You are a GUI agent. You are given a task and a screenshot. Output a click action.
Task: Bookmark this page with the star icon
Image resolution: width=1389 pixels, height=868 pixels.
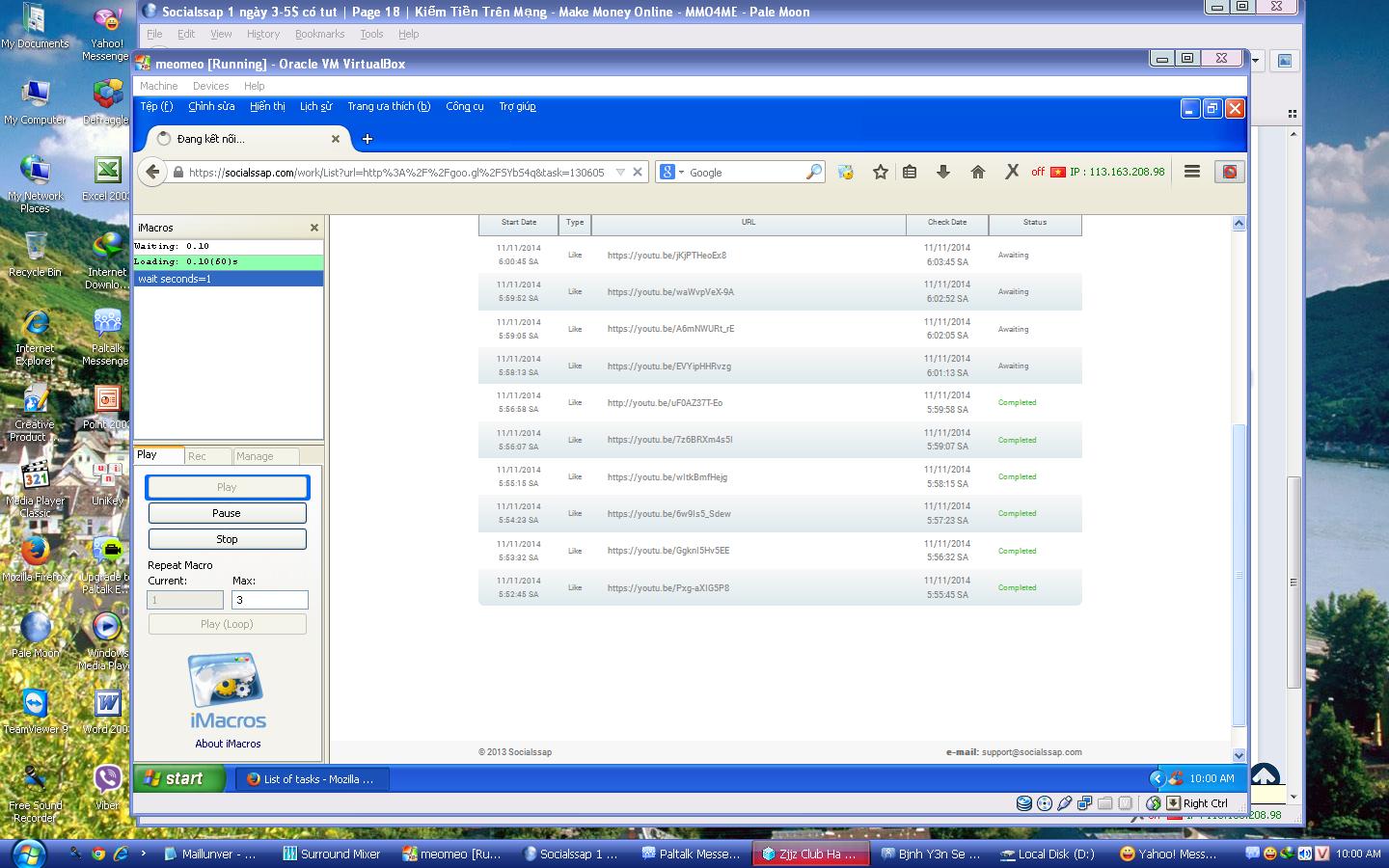[880, 172]
